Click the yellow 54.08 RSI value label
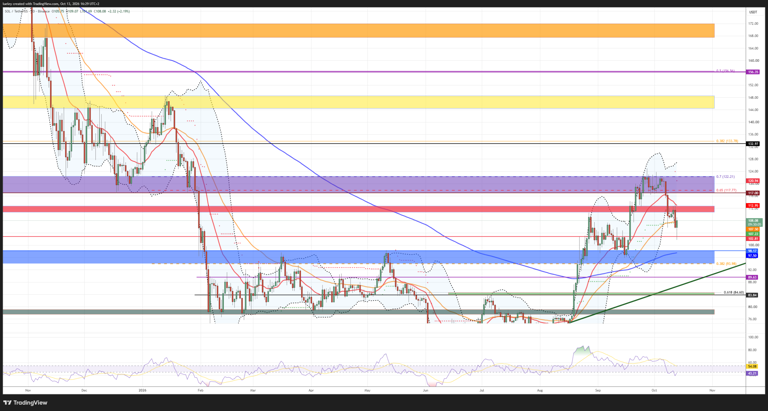Viewport: 768px width, 411px height. click(752, 366)
